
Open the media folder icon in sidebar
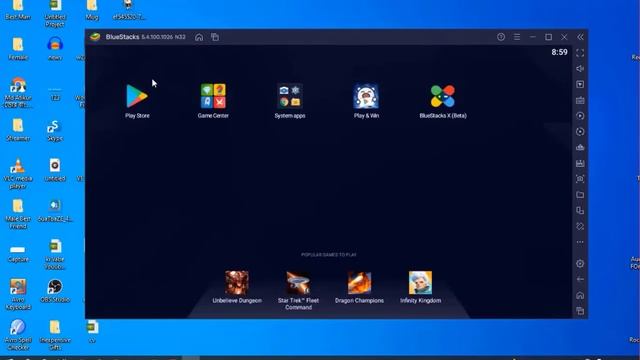point(580,195)
